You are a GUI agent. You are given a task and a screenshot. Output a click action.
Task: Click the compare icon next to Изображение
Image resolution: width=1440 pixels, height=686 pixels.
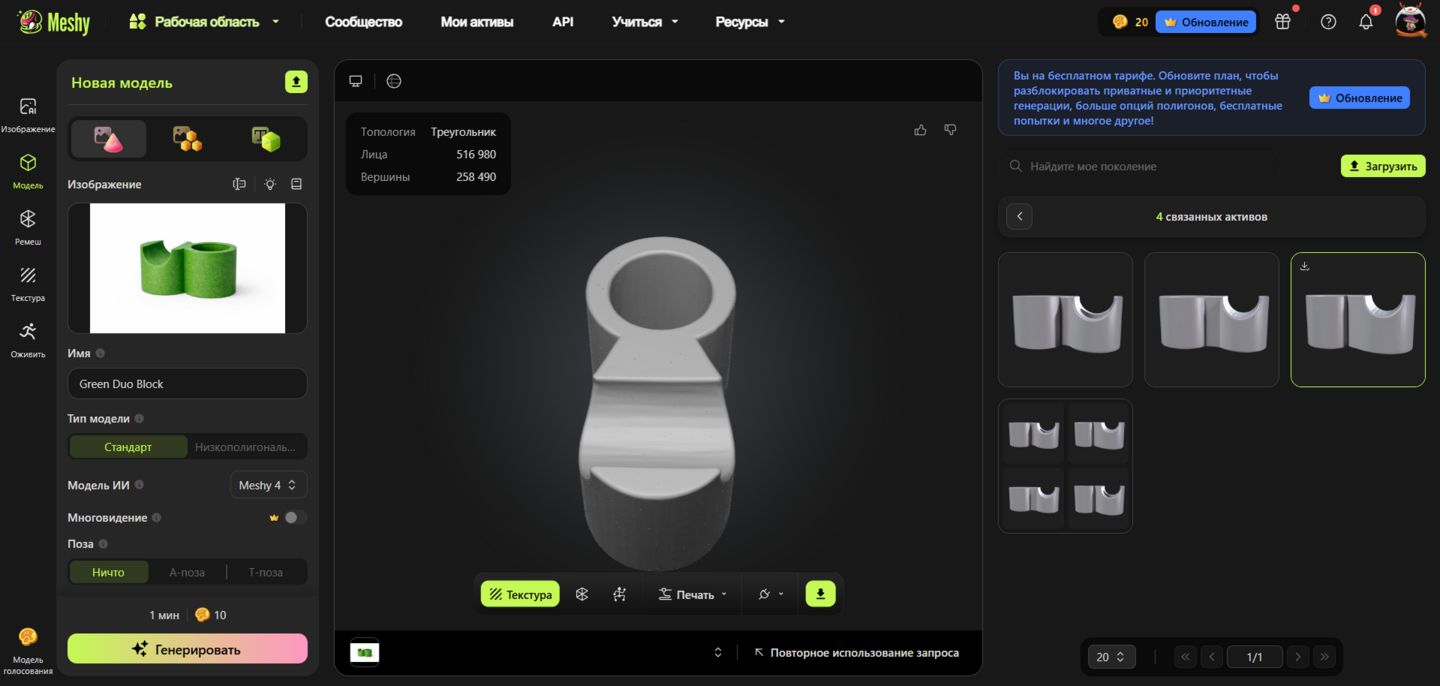[x=239, y=184]
